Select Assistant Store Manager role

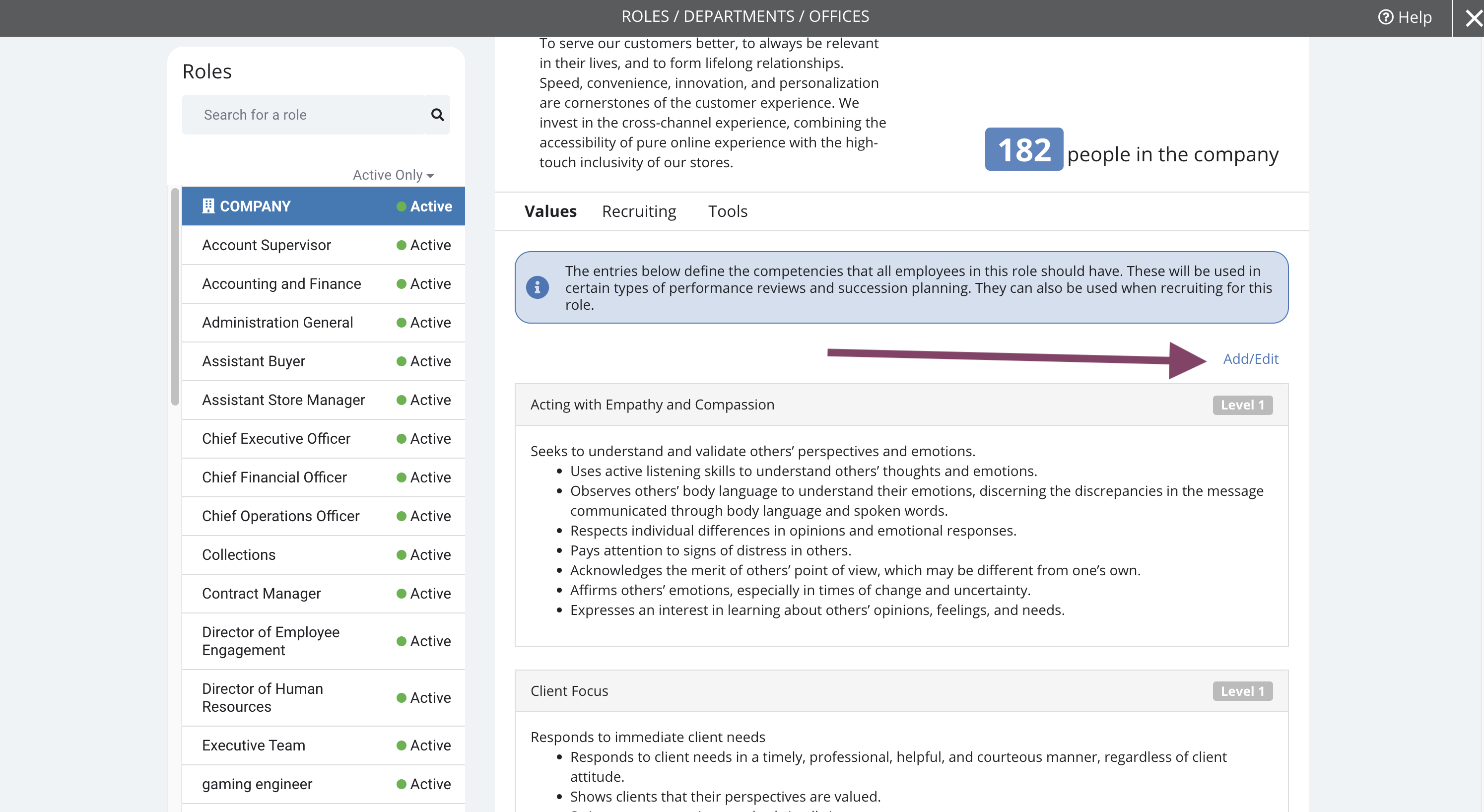[x=323, y=400]
